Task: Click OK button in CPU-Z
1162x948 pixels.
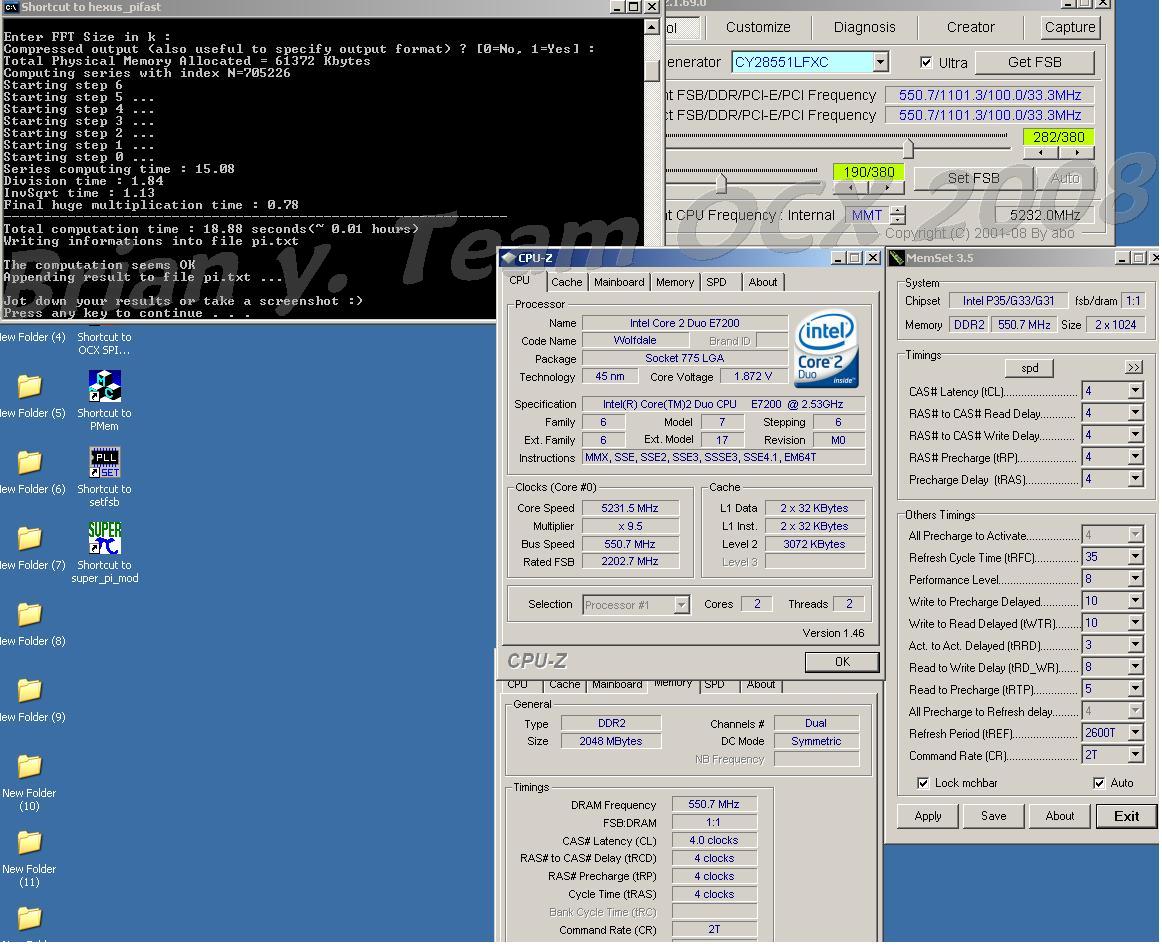Action: coord(842,661)
